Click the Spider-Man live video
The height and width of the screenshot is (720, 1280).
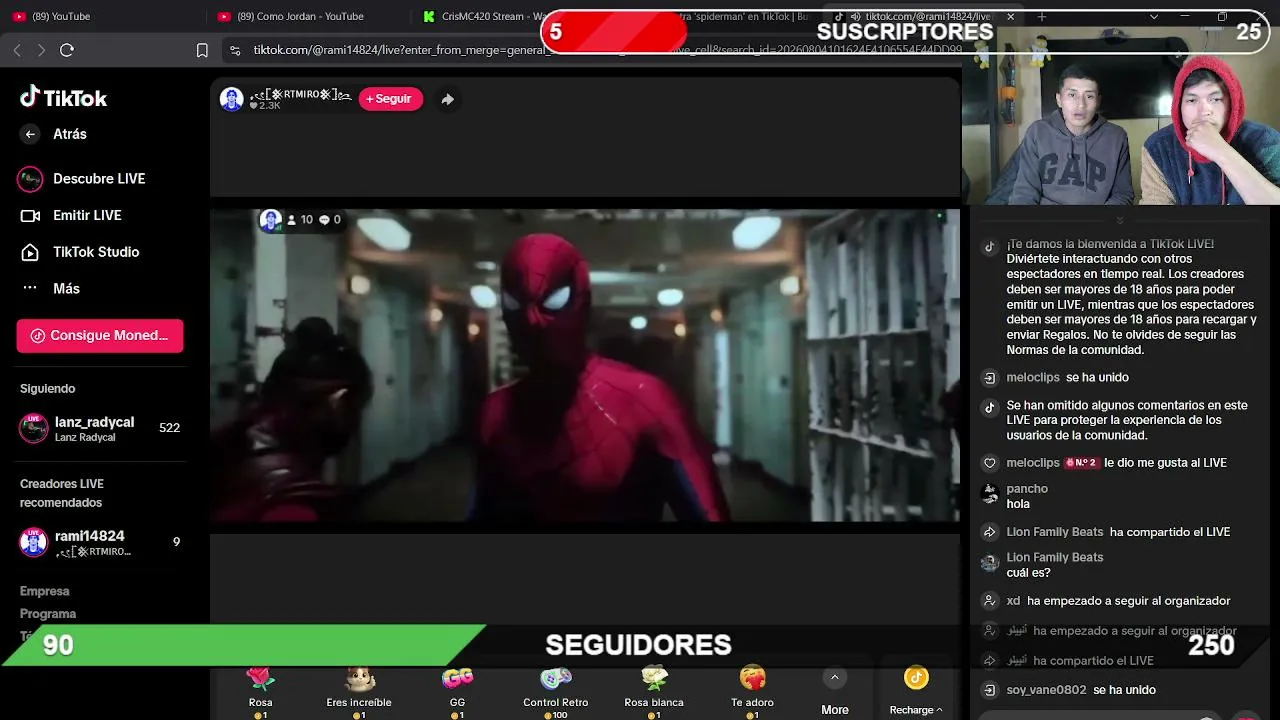point(585,365)
